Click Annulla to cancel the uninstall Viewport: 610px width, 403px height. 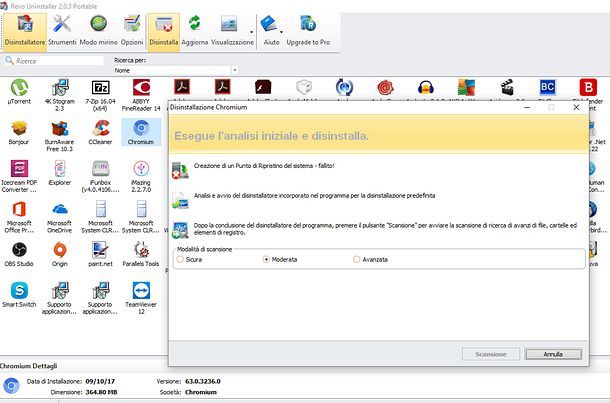553,354
